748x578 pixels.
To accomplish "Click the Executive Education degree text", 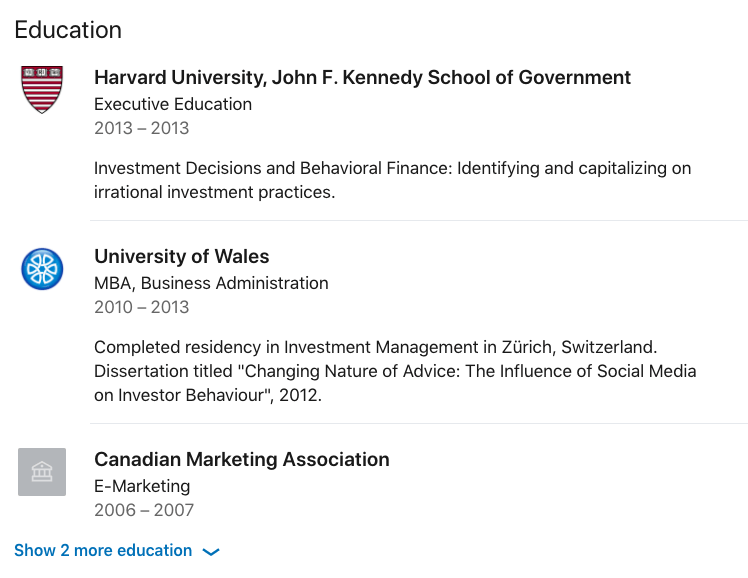I will [173, 104].
